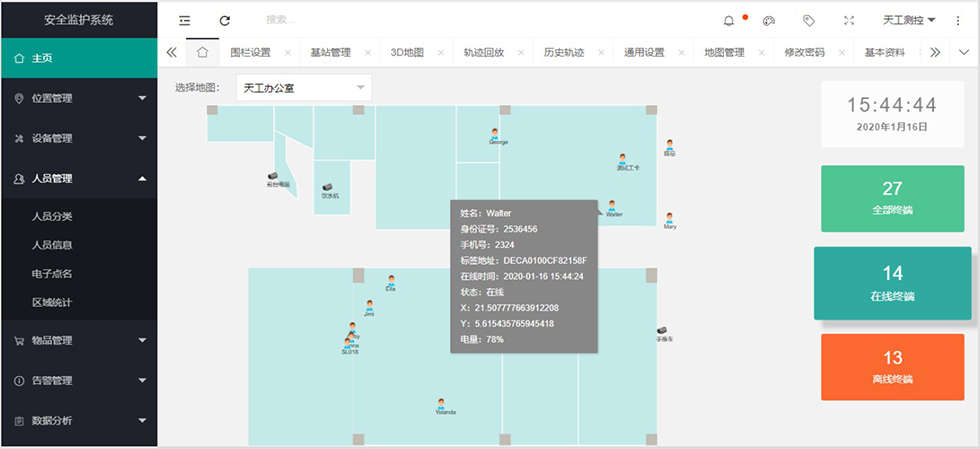Open 电子点名 in the sidebar
Image resolution: width=980 pixels, height=449 pixels.
pyautogui.click(x=52, y=273)
